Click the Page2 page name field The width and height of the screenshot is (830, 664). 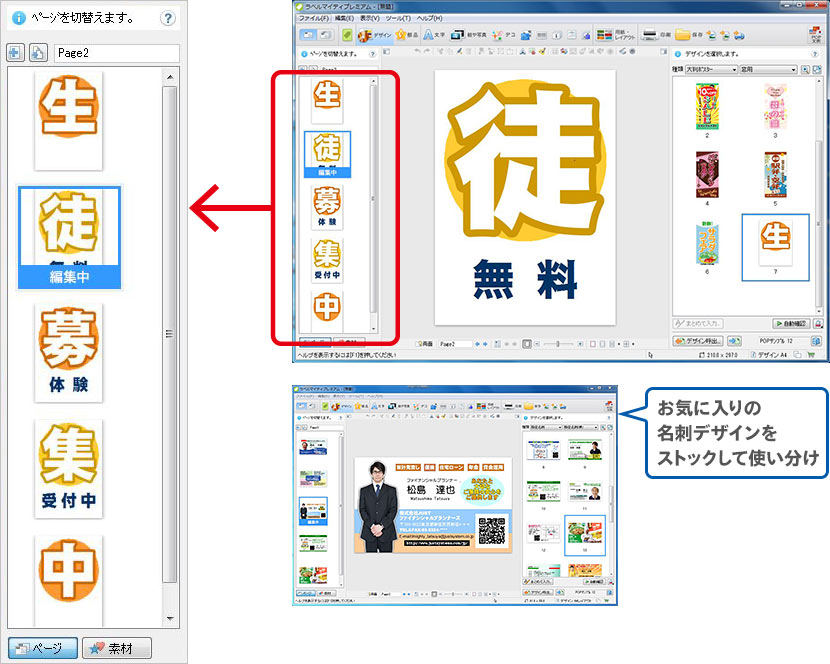tap(116, 53)
